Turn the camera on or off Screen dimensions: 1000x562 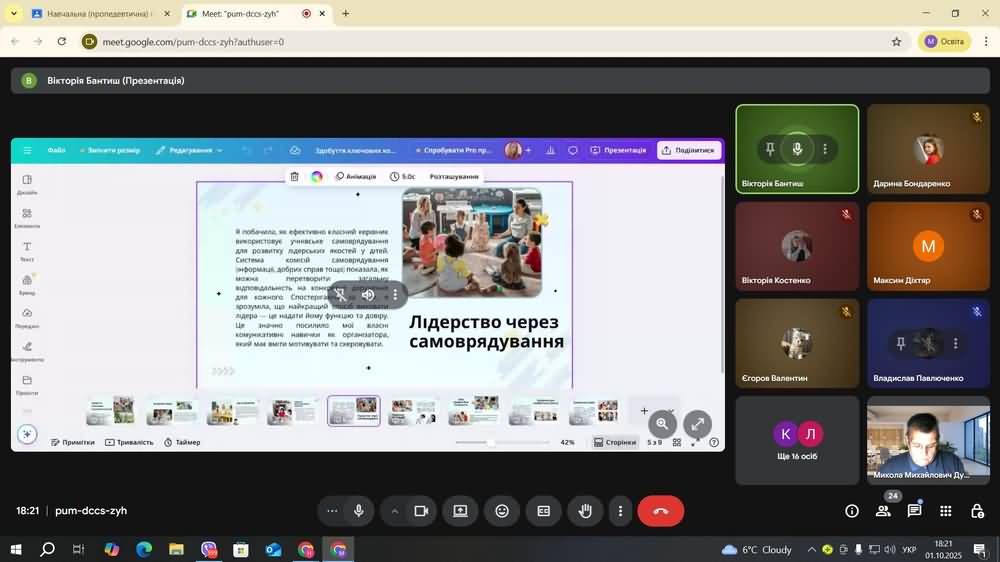pos(421,511)
